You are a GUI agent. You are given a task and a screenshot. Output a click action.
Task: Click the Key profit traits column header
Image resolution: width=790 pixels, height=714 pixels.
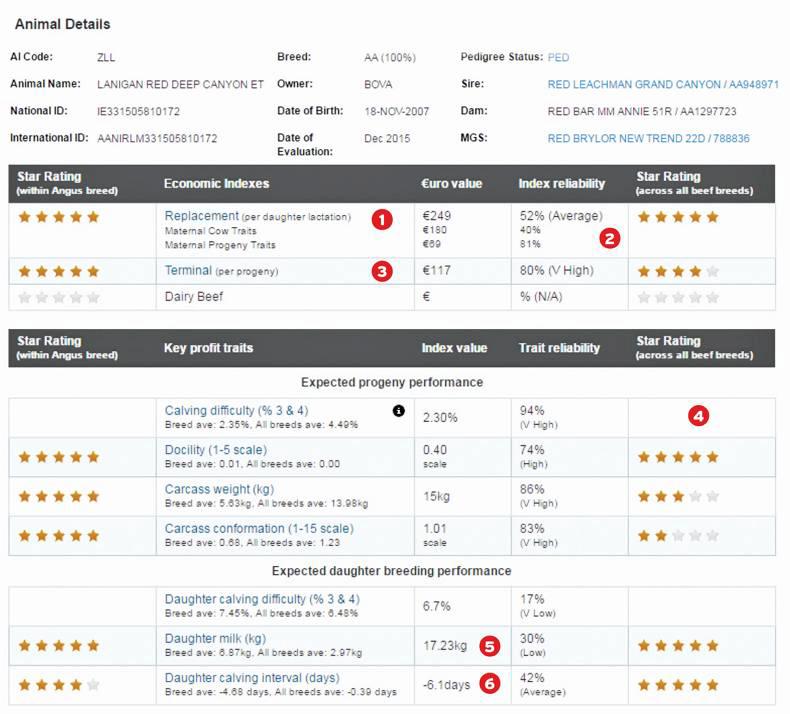click(x=208, y=348)
